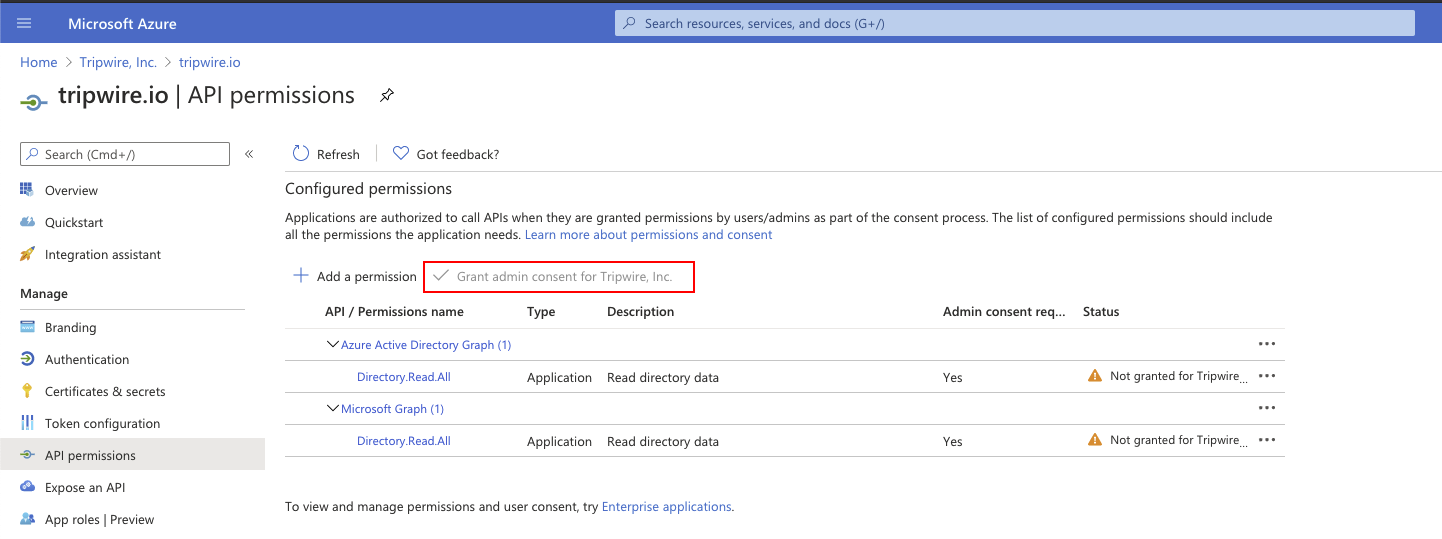The image size is (1442, 539).
Task: Click the Branding icon in sidebar
Action: pyautogui.click(x=27, y=327)
